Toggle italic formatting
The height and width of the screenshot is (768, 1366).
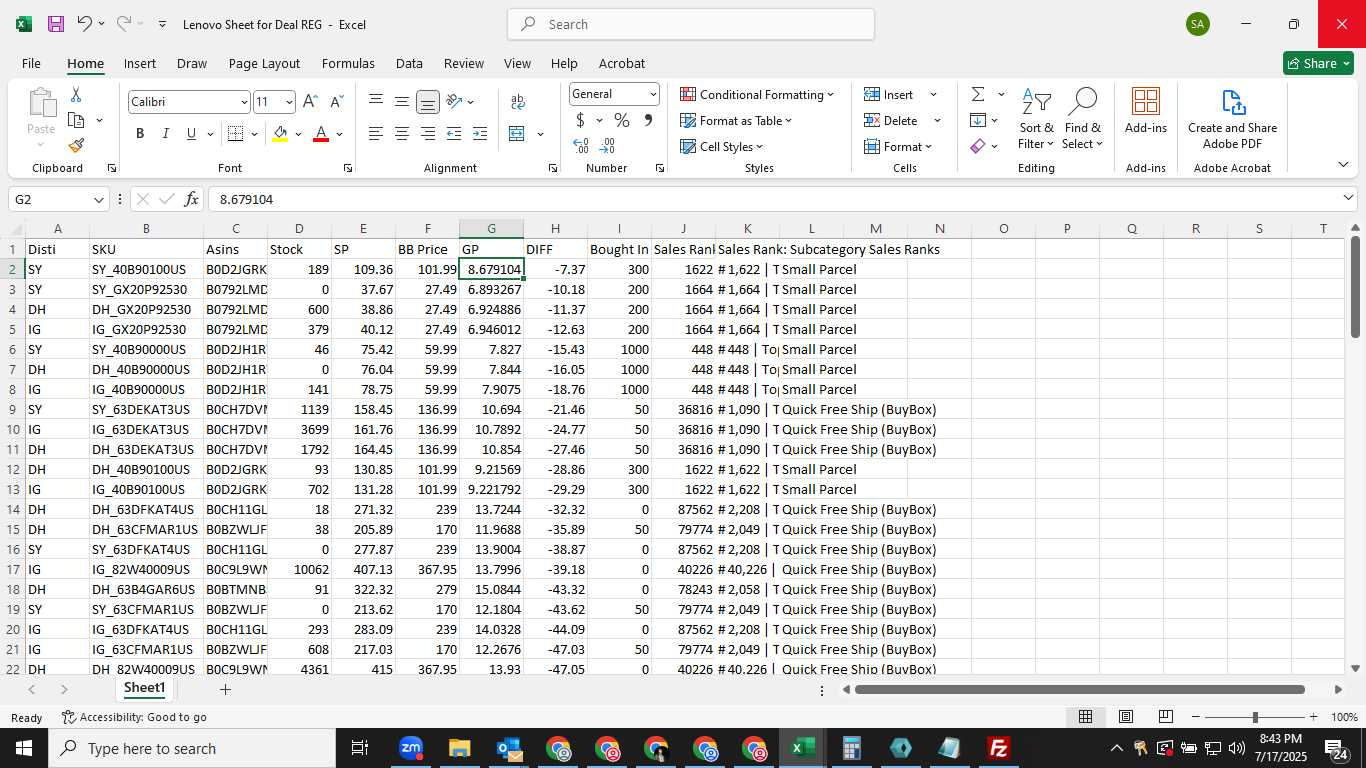click(x=165, y=134)
